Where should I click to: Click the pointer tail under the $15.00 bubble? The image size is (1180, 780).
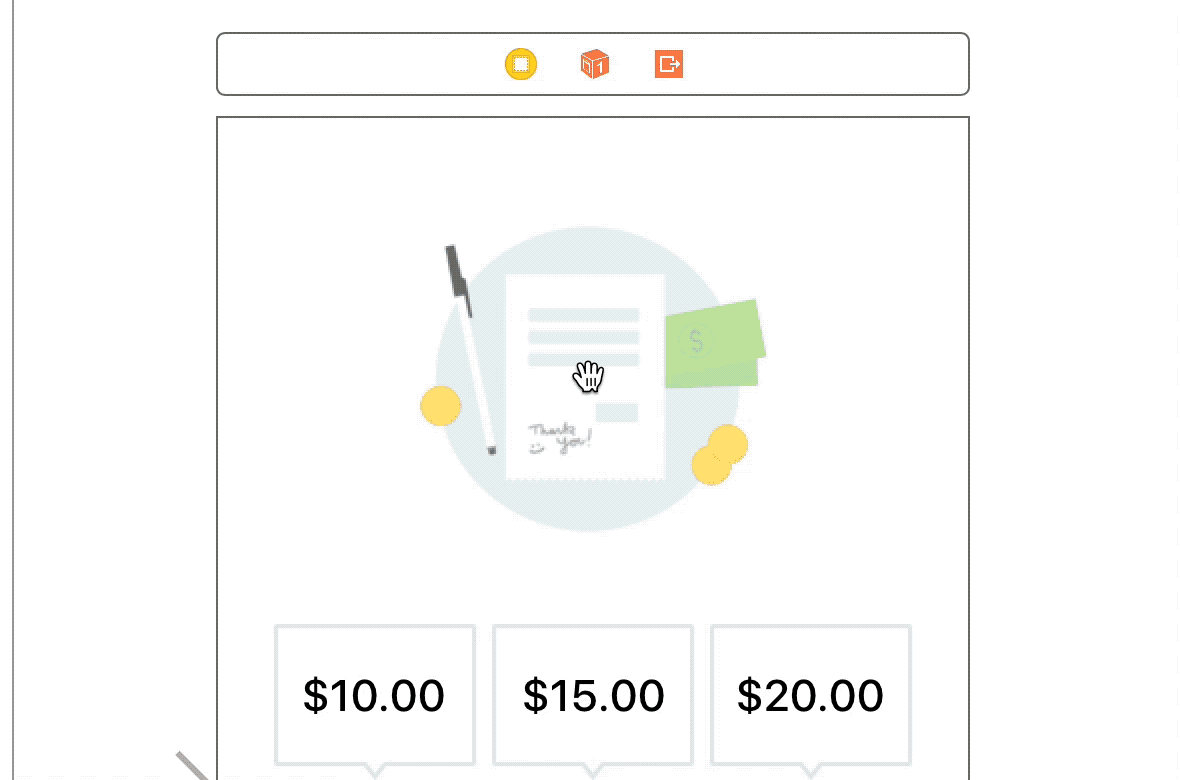(x=592, y=772)
